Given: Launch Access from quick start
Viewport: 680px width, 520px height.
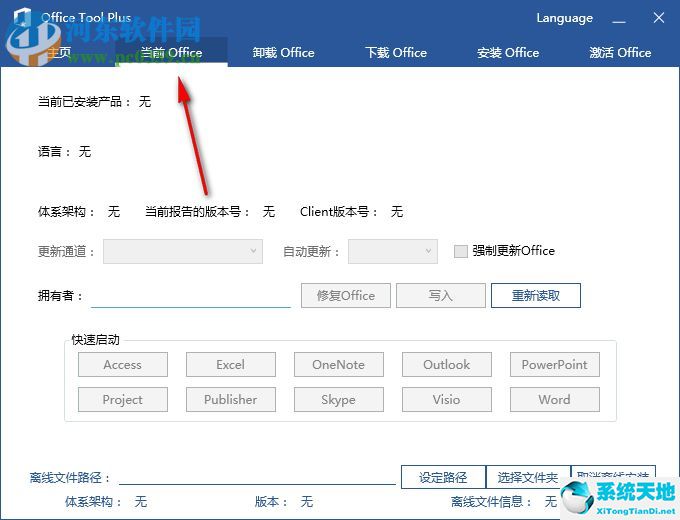Looking at the screenshot, I should (123, 364).
